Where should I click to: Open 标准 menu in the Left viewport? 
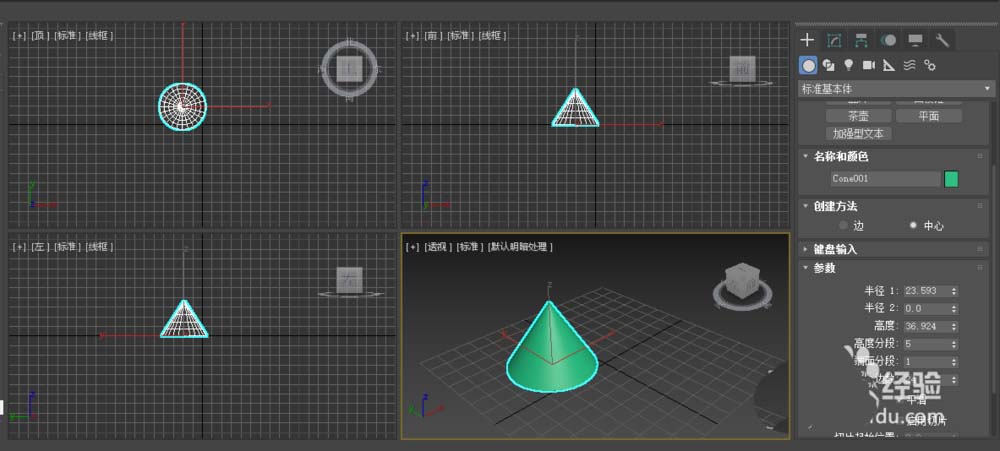[x=68, y=247]
